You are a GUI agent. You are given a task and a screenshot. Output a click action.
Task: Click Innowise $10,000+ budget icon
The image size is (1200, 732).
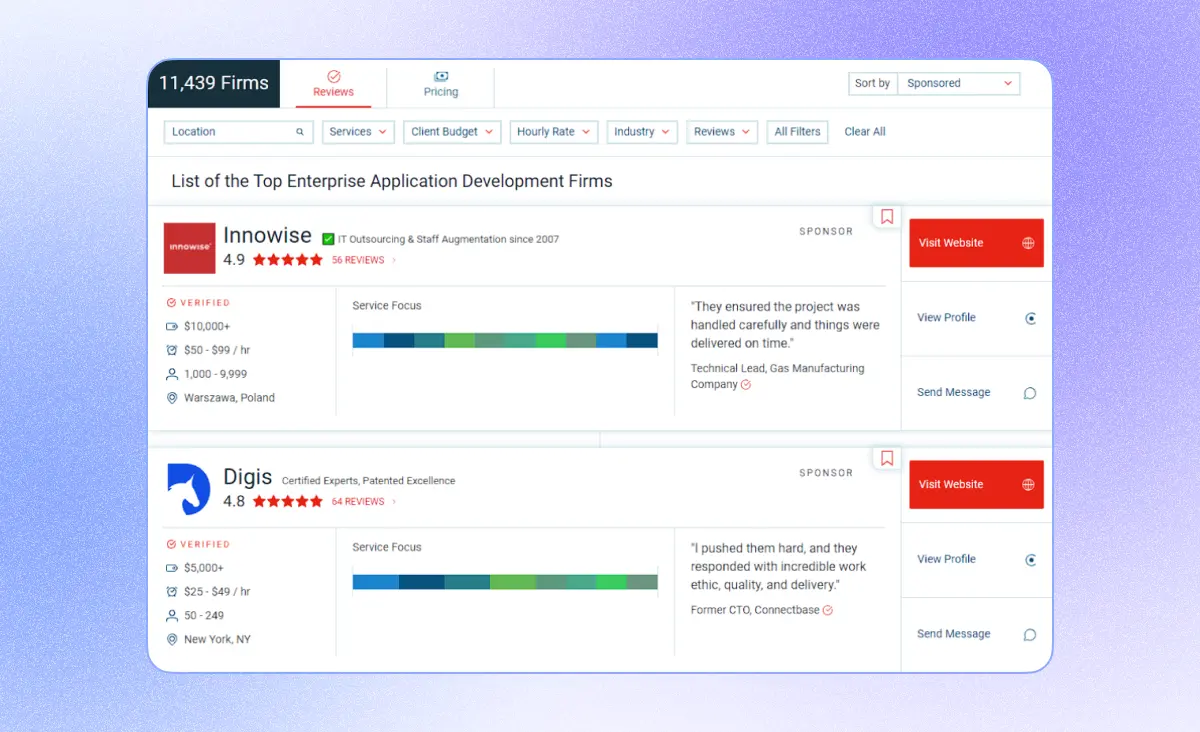(x=172, y=327)
